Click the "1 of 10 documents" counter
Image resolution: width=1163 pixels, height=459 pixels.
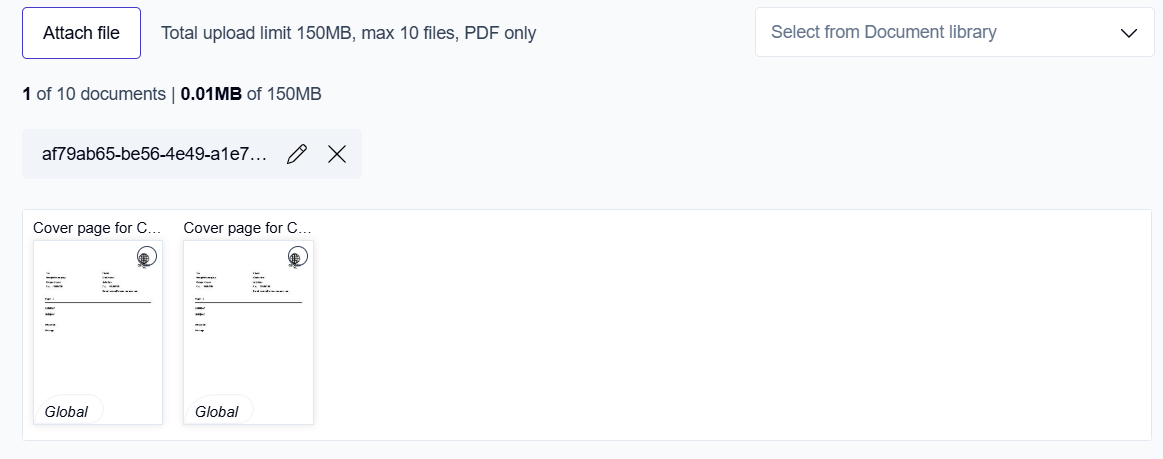tap(94, 94)
